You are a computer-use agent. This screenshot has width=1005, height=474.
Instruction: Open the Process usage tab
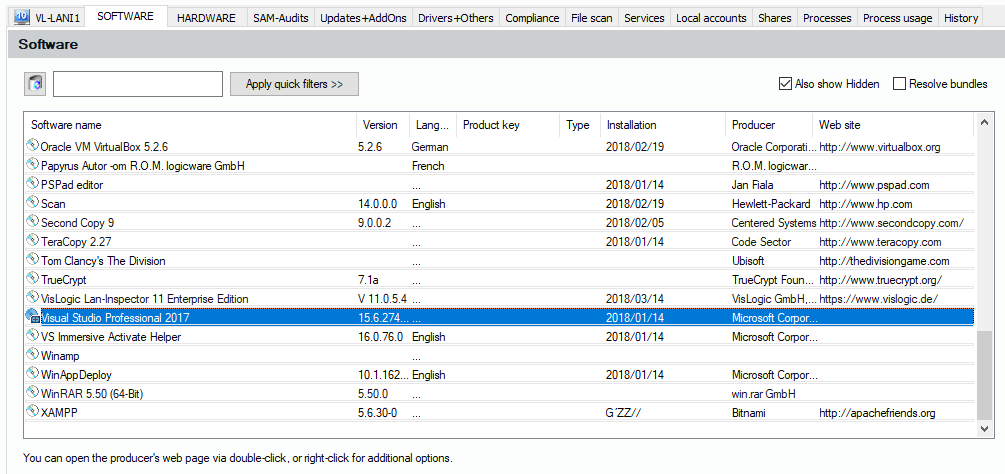point(897,18)
